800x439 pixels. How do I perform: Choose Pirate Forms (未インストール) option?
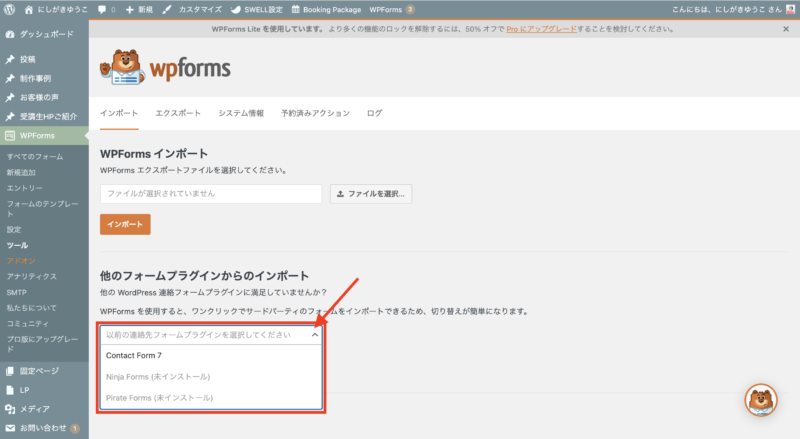click(x=211, y=398)
